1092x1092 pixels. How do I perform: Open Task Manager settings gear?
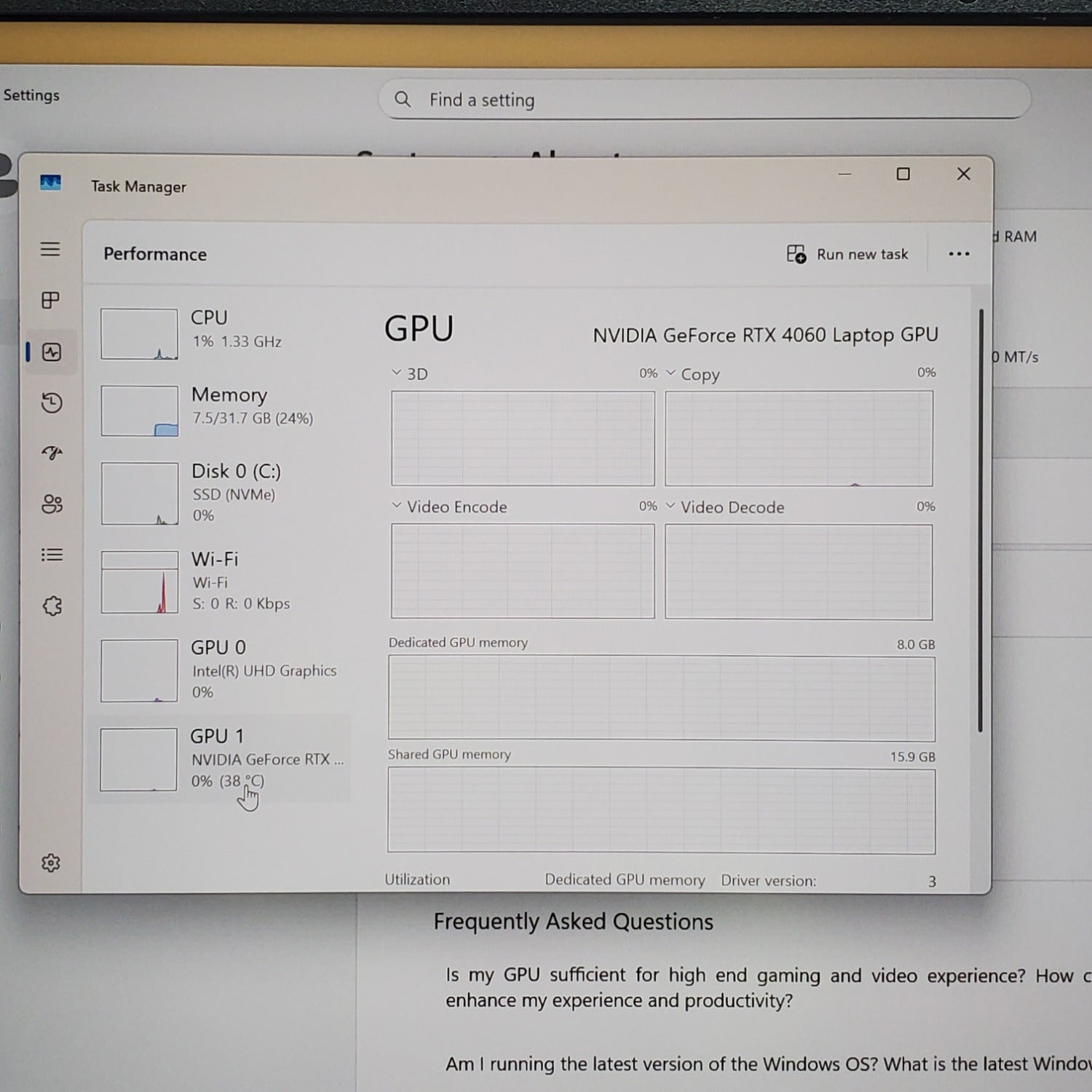(51, 863)
